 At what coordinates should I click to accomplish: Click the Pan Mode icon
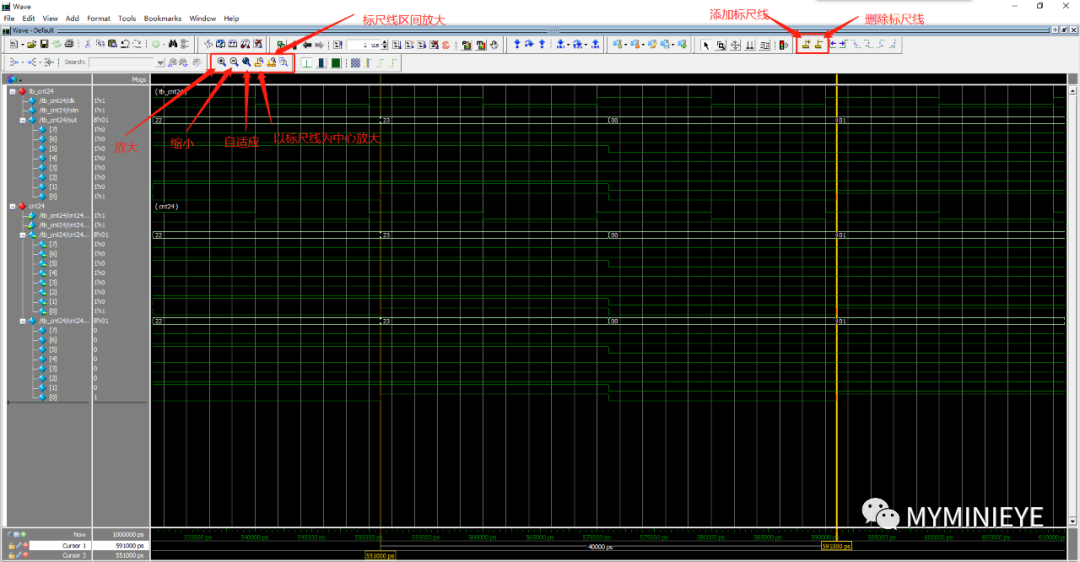735,45
